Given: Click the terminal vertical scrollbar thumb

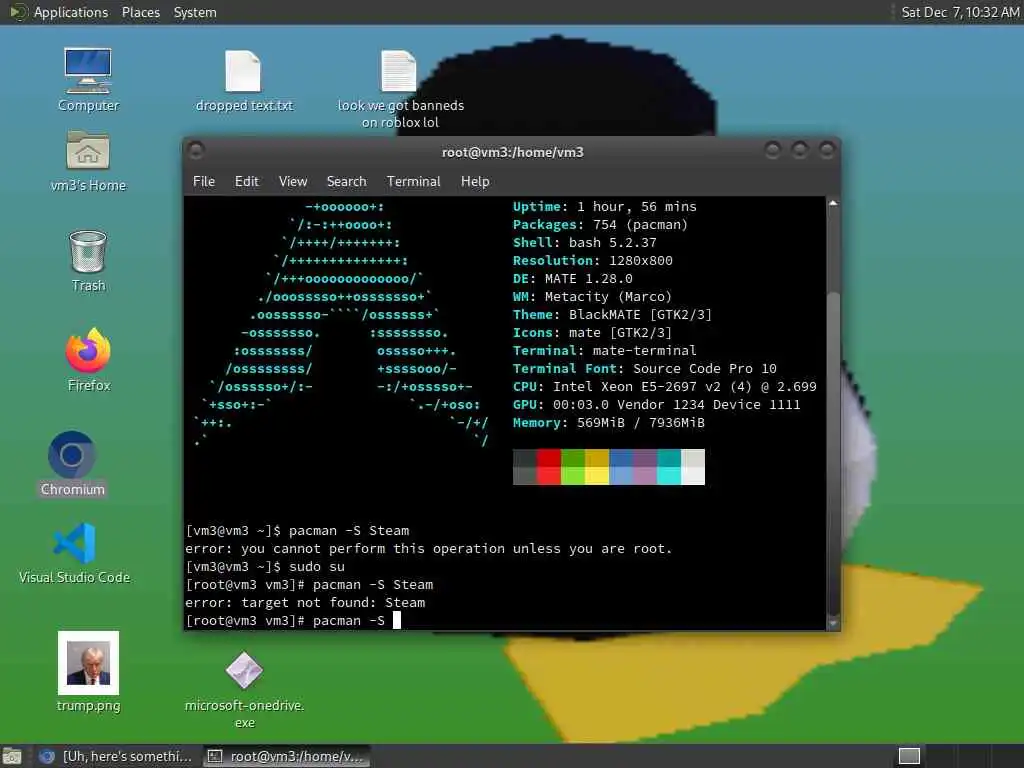Looking at the screenshot, I should point(833,454).
